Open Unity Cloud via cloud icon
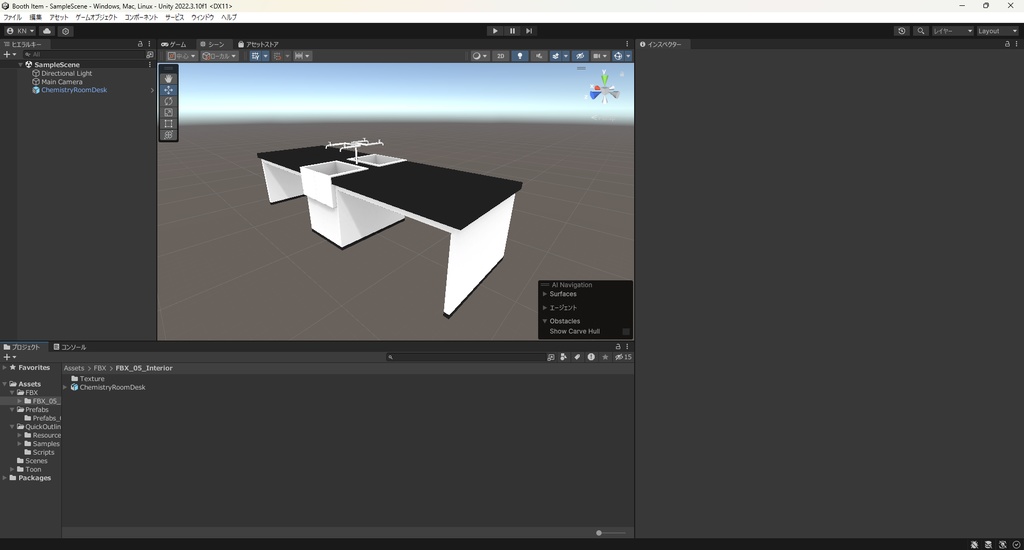 47,31
